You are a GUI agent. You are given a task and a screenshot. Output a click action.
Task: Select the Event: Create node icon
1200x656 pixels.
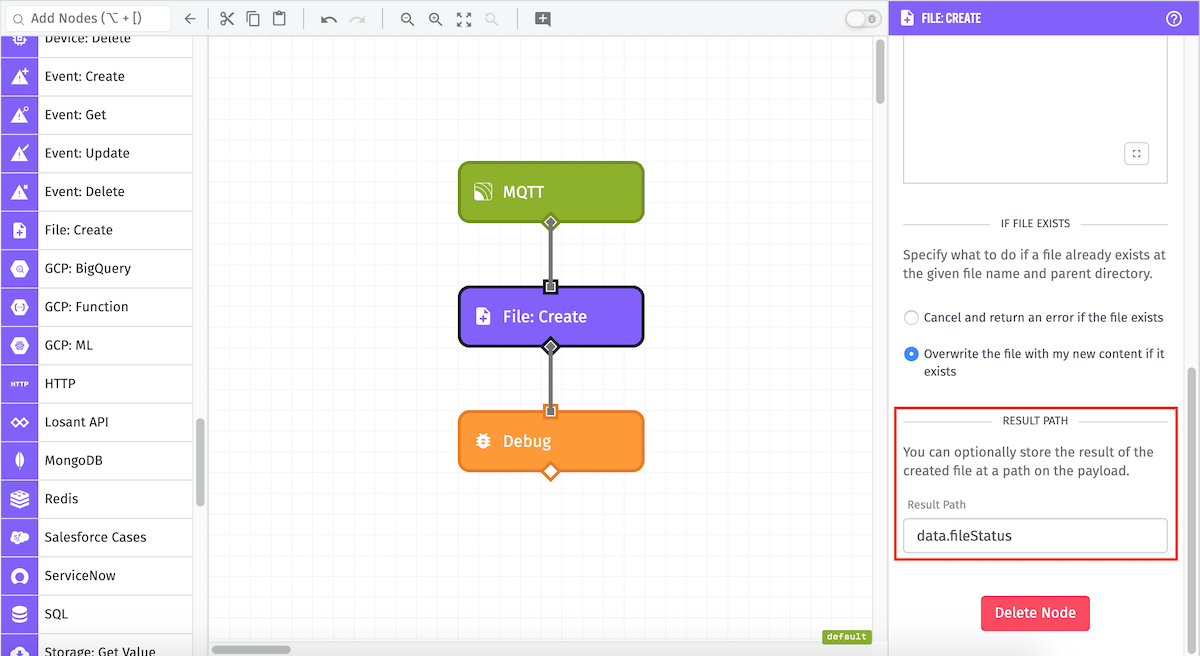pos(19,76)
